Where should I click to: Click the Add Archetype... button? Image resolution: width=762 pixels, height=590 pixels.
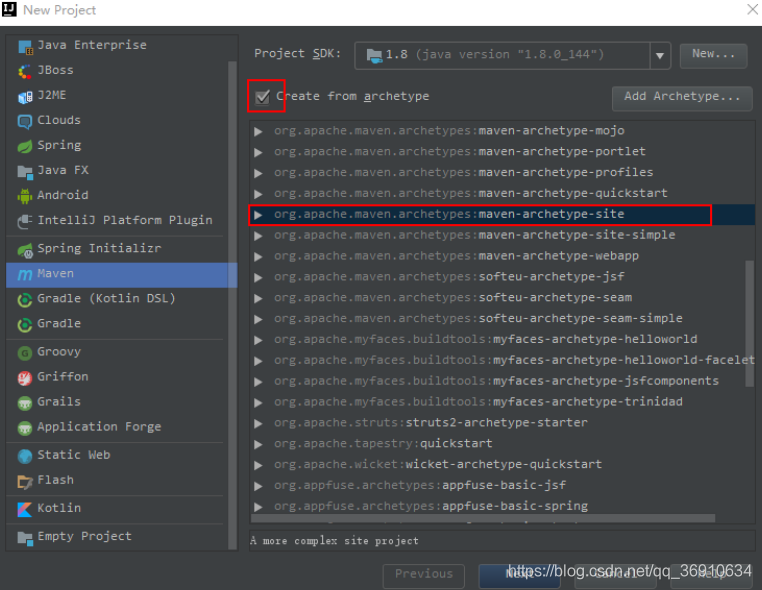tap(682, 98)
